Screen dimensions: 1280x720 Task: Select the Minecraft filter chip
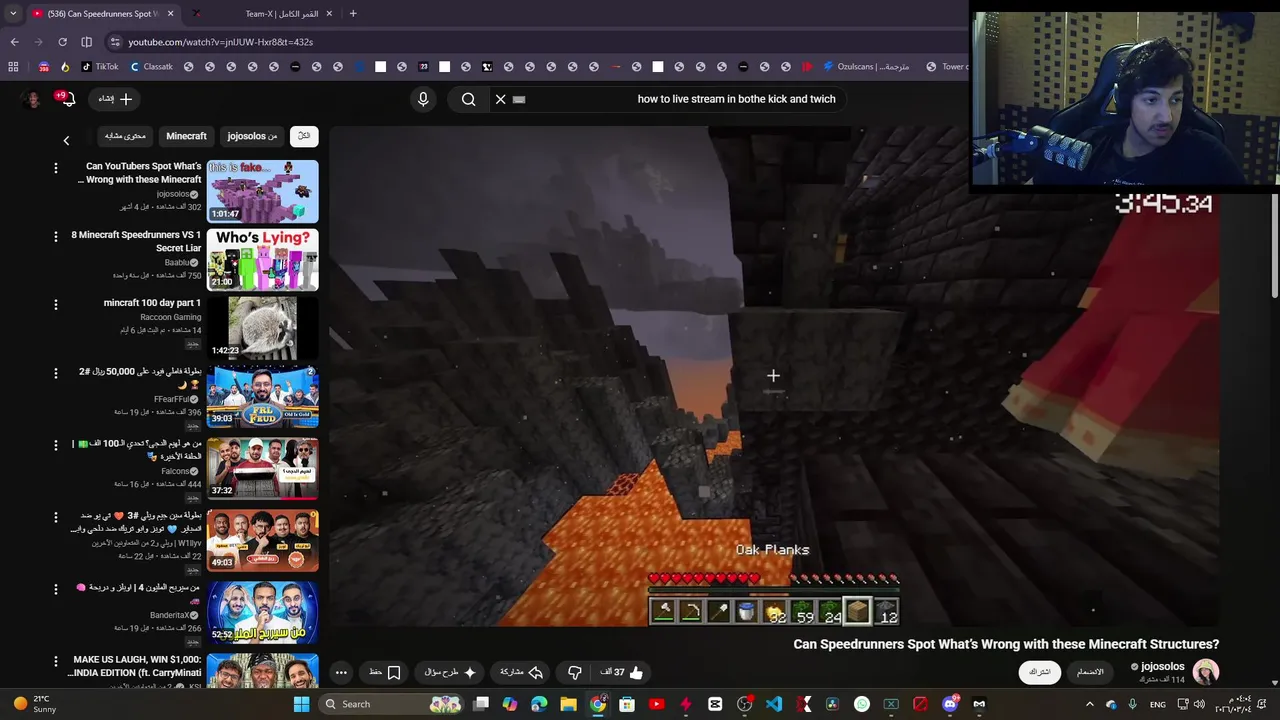click(186, 136)
